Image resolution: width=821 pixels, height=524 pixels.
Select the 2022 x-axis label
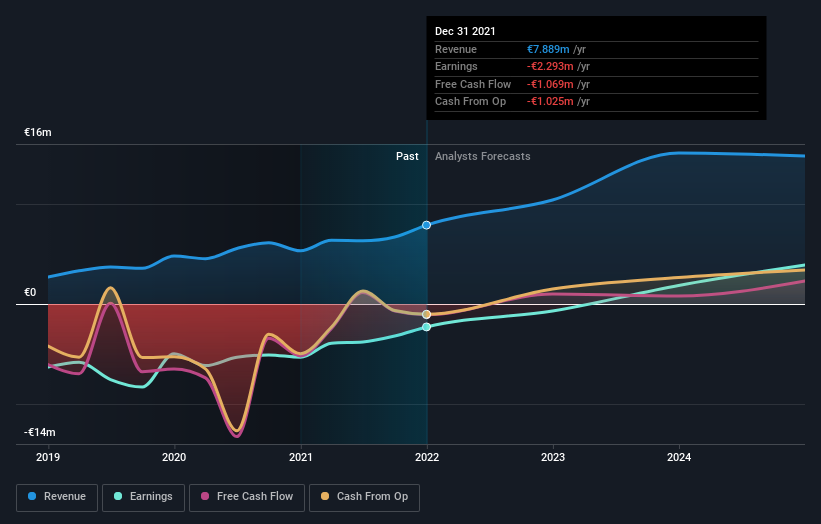coord(427,457)
